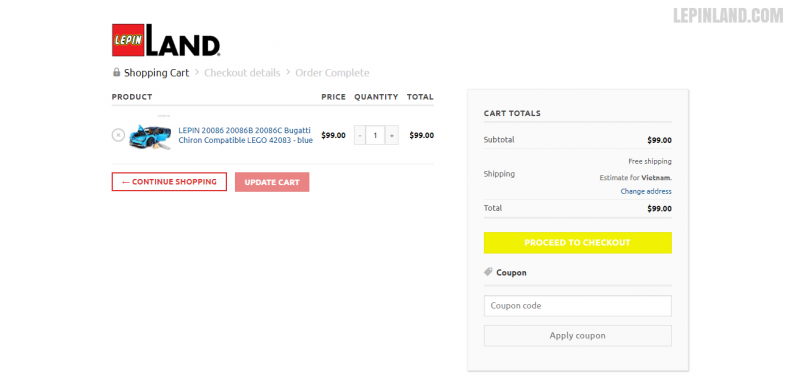Image resolution: width=800 pixels, height=383 pixels.
Task: Click the Cart Totals Total amount of $99.00
Action: pyautogui.click(x=659, y=209)
